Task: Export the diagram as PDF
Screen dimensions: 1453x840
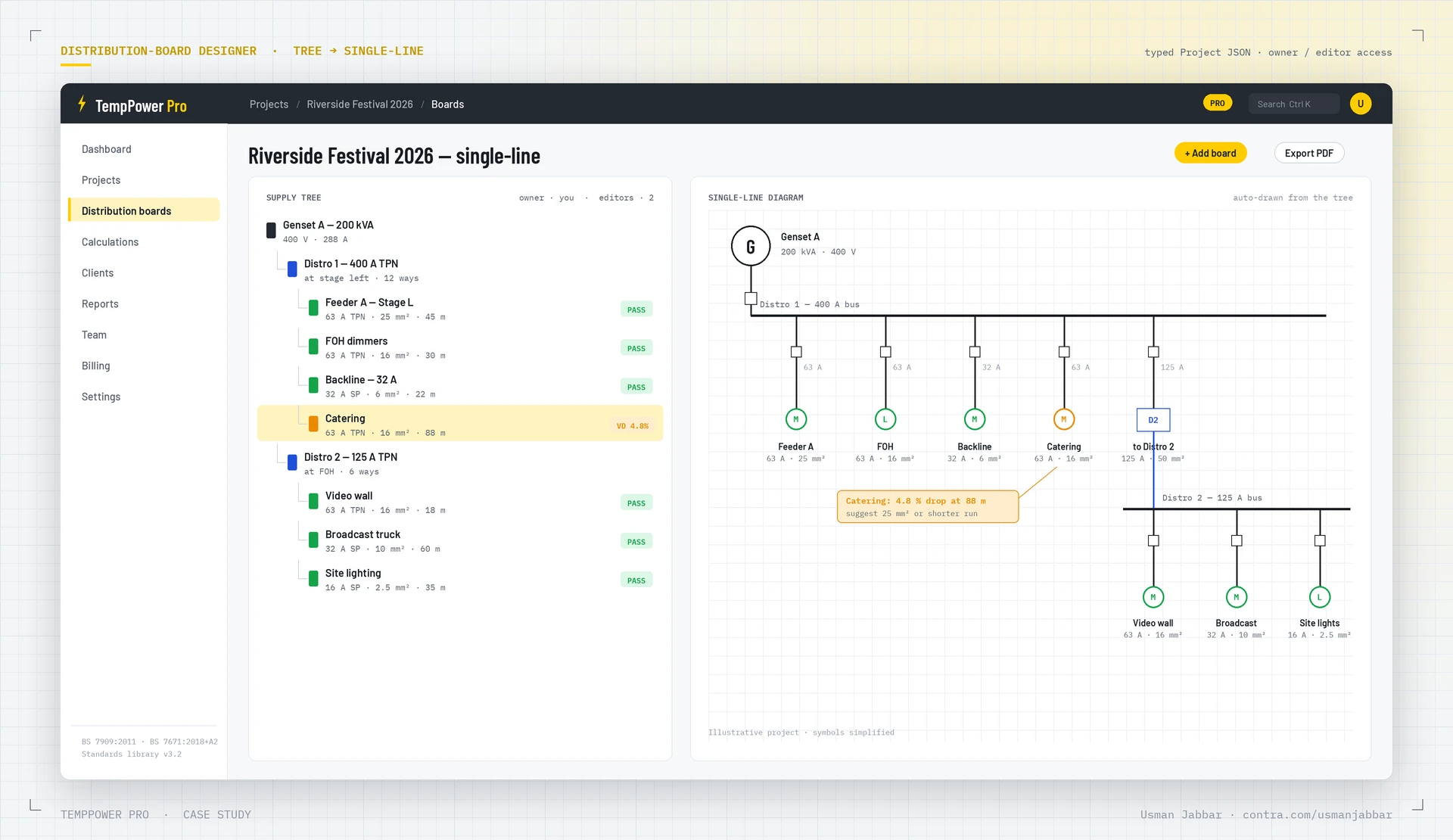Action: [1308, 153]
